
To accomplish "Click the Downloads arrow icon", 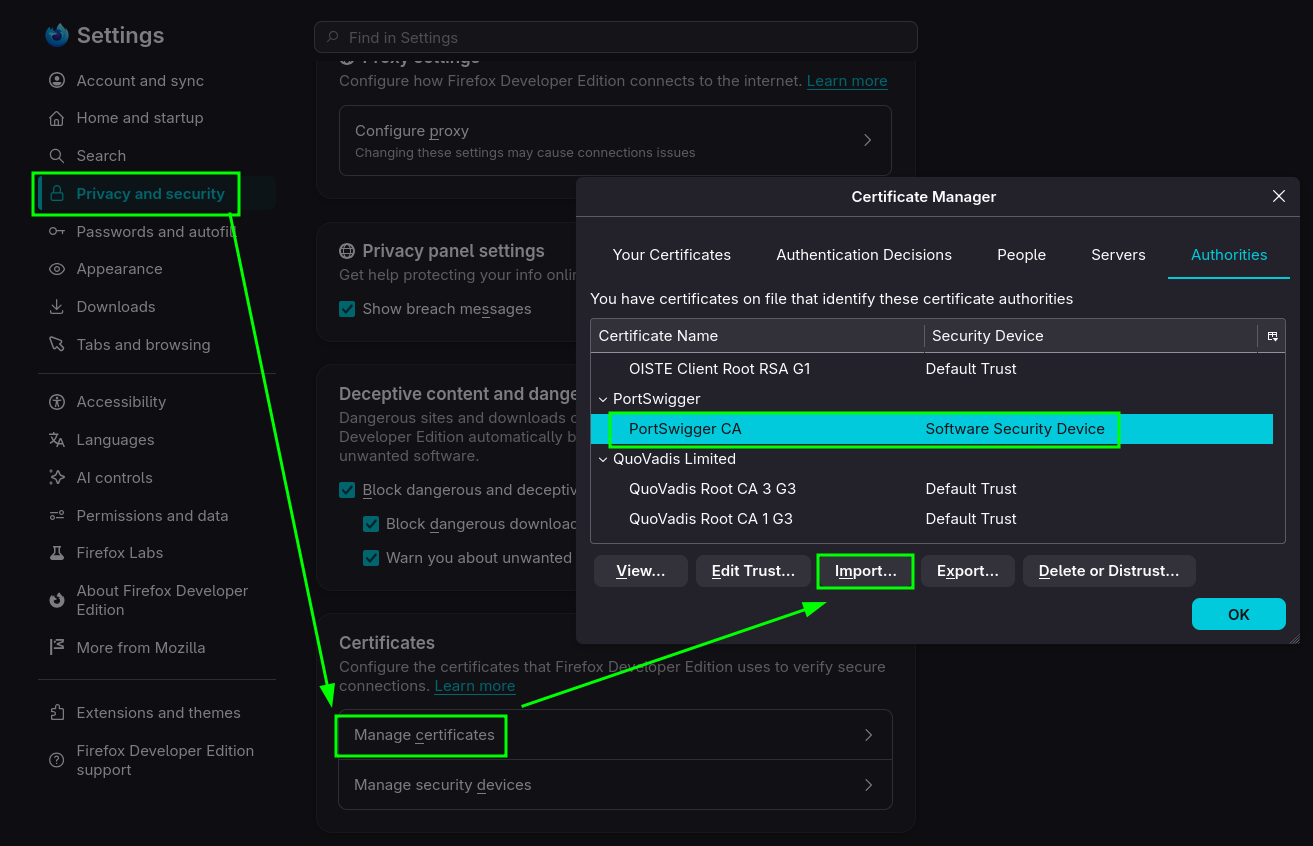I will (x=57, y=307).
